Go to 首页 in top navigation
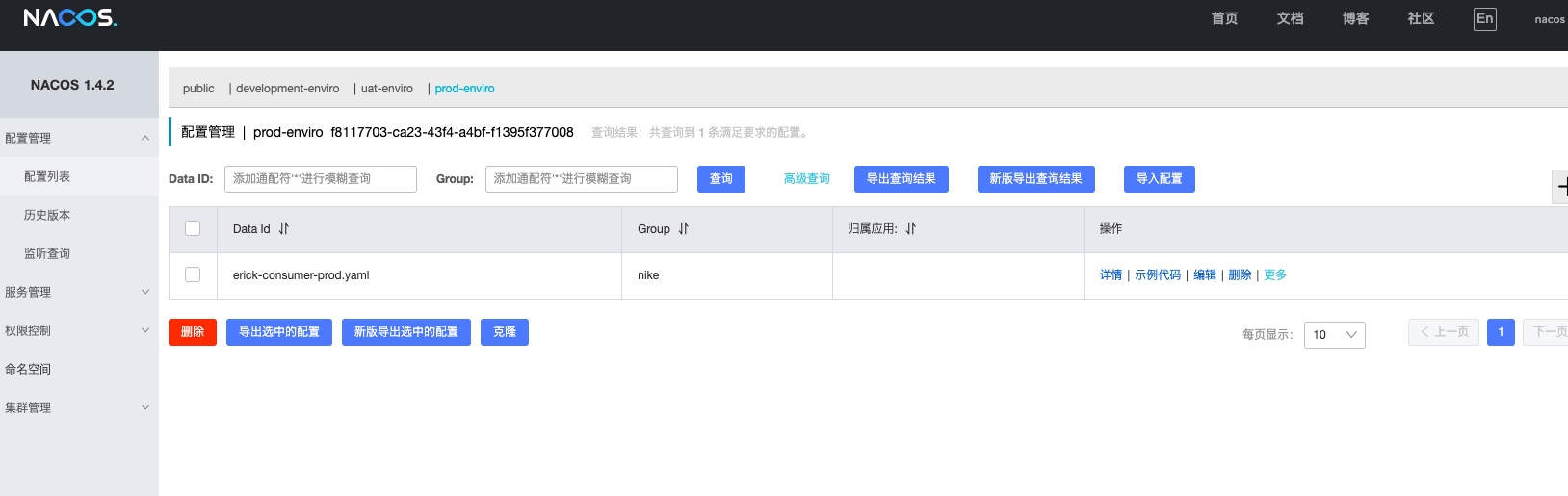 click(x=1224, y=18)
